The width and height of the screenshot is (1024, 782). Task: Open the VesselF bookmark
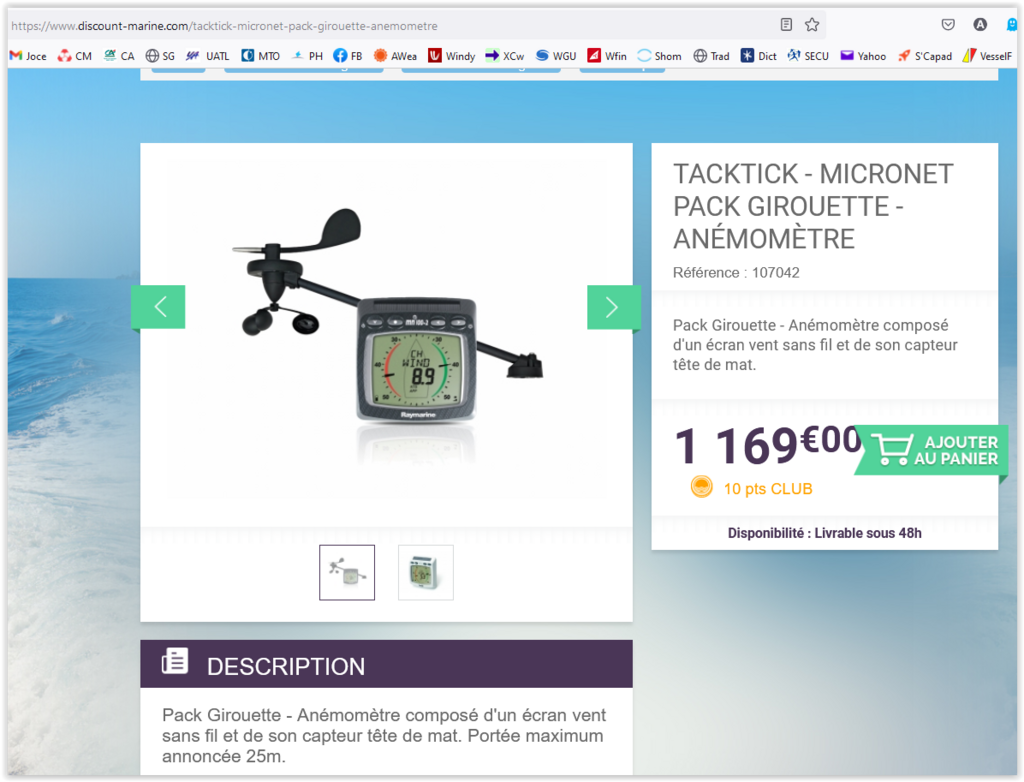(x=987, y=56)
